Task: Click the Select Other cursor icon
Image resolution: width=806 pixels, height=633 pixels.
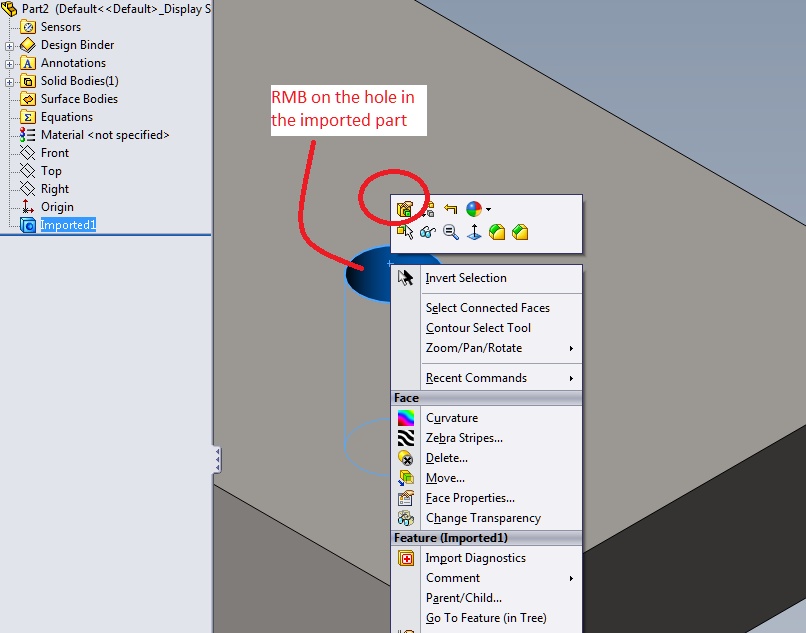Action: 405,232
